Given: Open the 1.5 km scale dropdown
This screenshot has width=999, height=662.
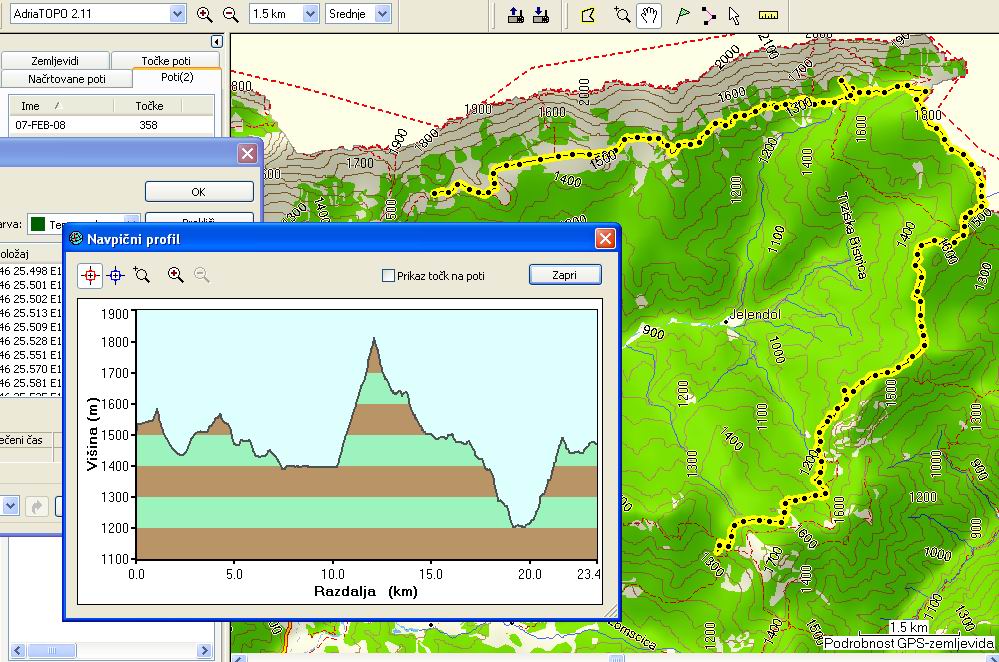Looking at the screenshot, I should (x=309, y=14).
